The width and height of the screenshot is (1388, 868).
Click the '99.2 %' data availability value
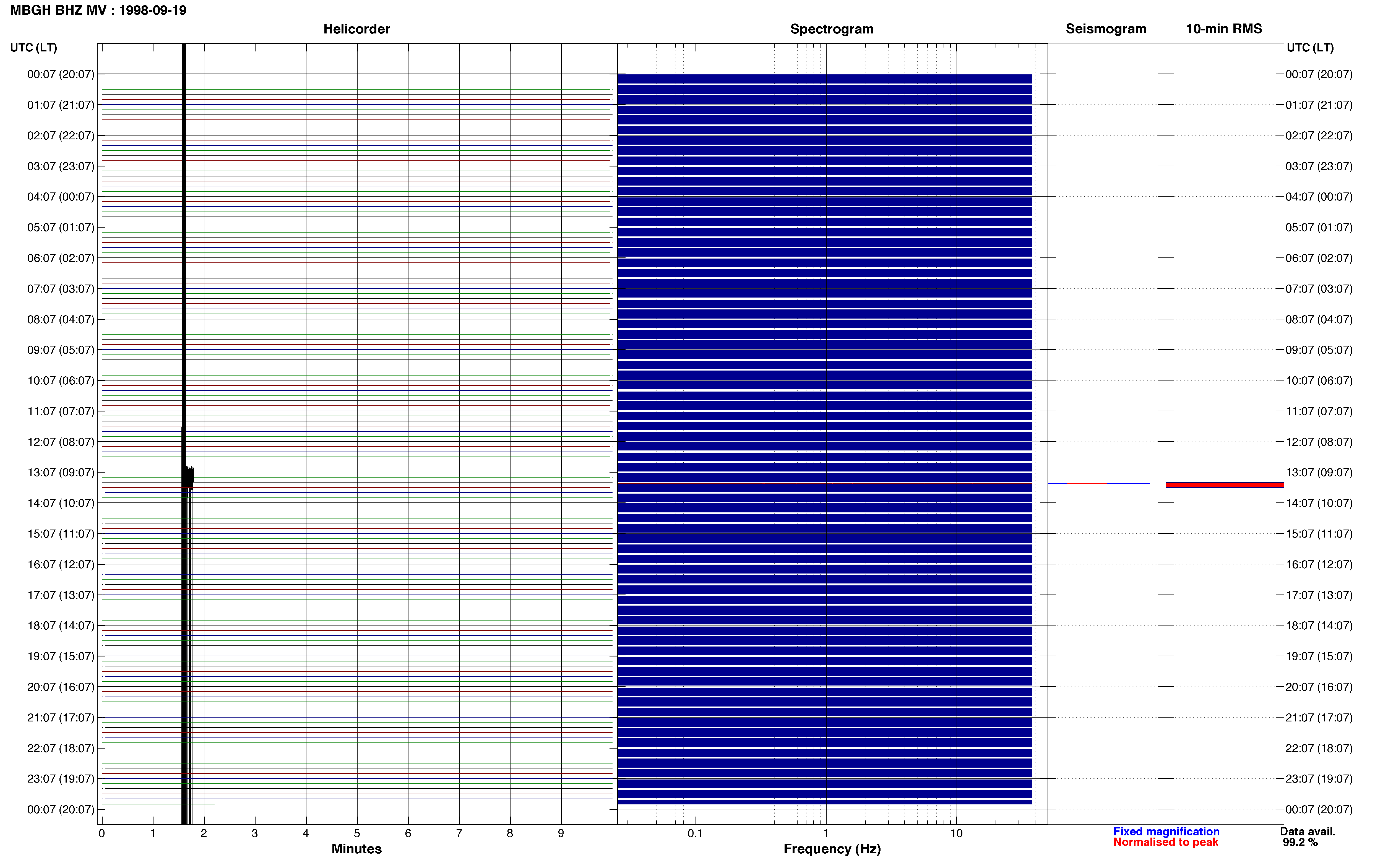(x=1300, y=842)
